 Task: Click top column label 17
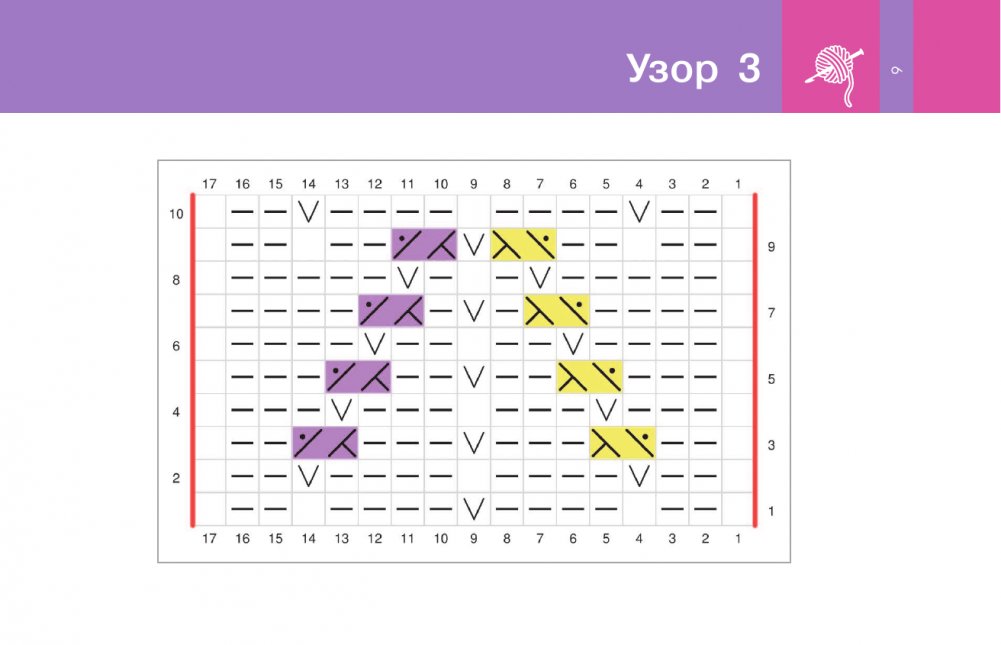point(209,184)
